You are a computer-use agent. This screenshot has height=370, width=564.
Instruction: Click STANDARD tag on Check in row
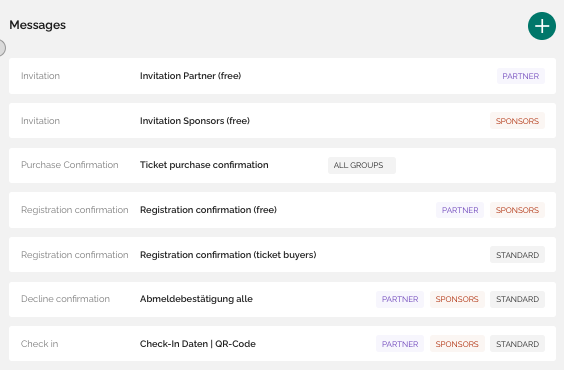point(517,344)
